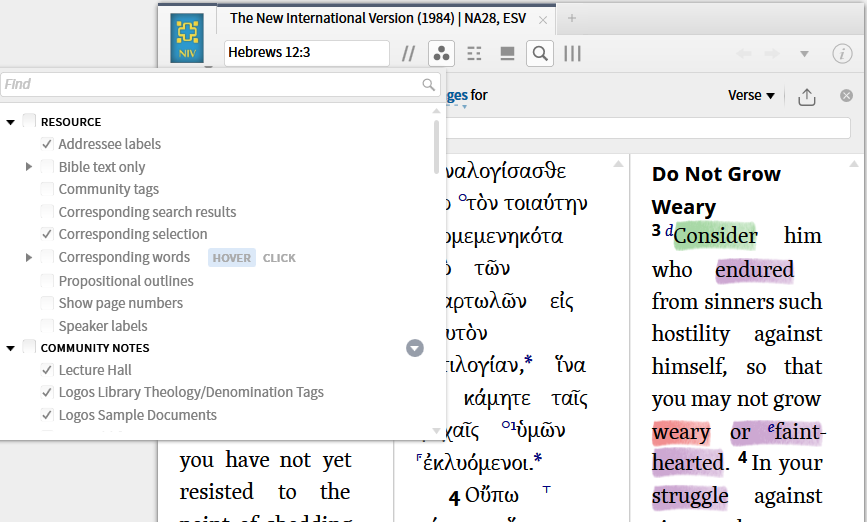Click the back navigation arrow
The height and width of the screenshot is (522, 867).
(744, 54)
